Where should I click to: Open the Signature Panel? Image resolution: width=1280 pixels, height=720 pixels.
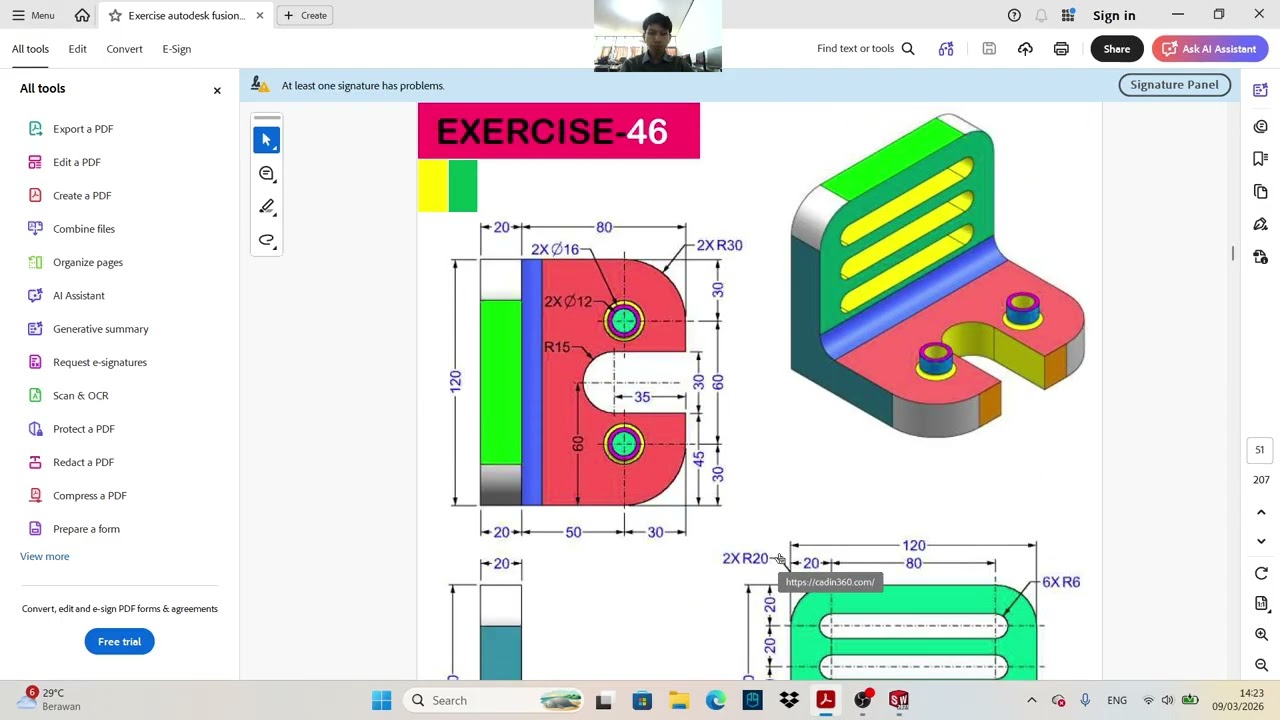click(1174, 85)
